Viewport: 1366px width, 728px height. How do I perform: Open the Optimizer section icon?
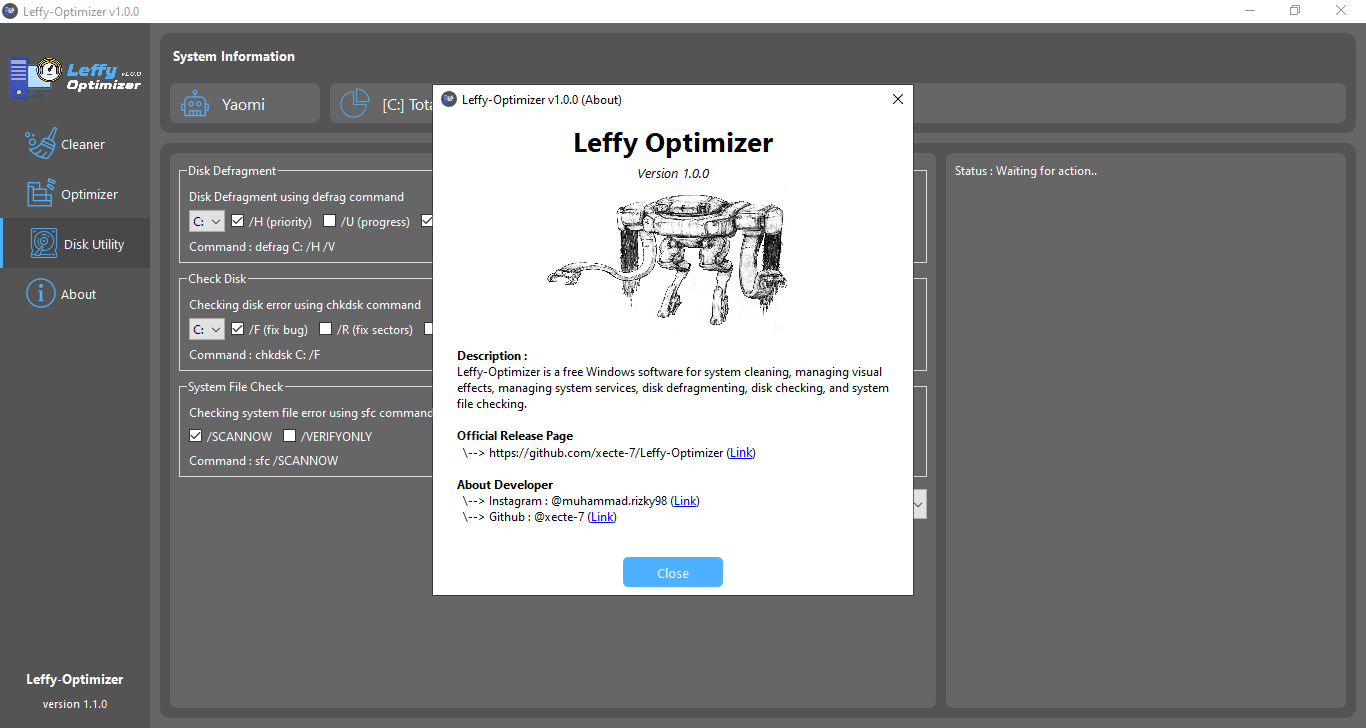[x=40, y=194]
